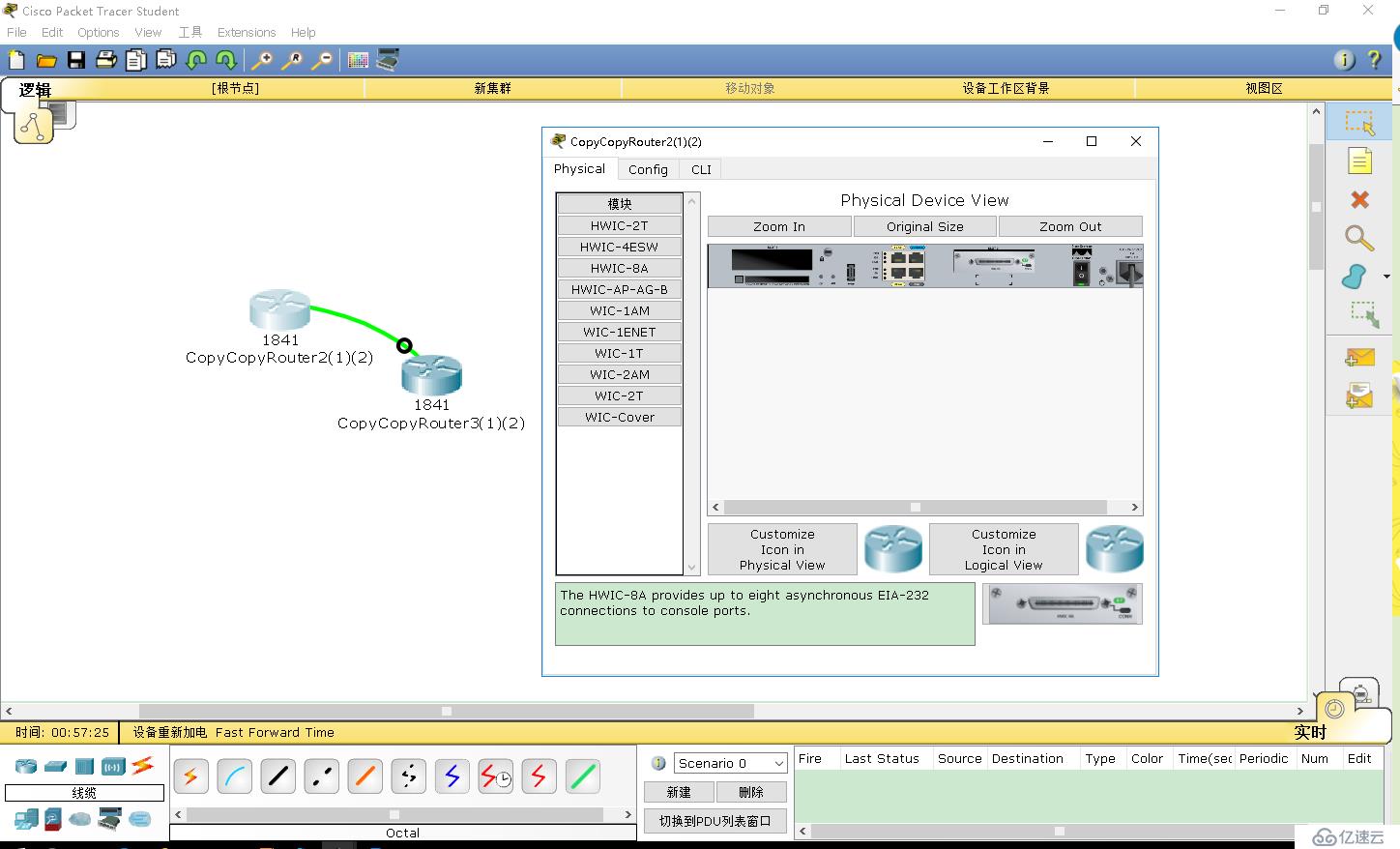Select the Connections lightning category icon
Image resolution: width=1400 pixels, height=849 pixels.
(x=143, y=766)
